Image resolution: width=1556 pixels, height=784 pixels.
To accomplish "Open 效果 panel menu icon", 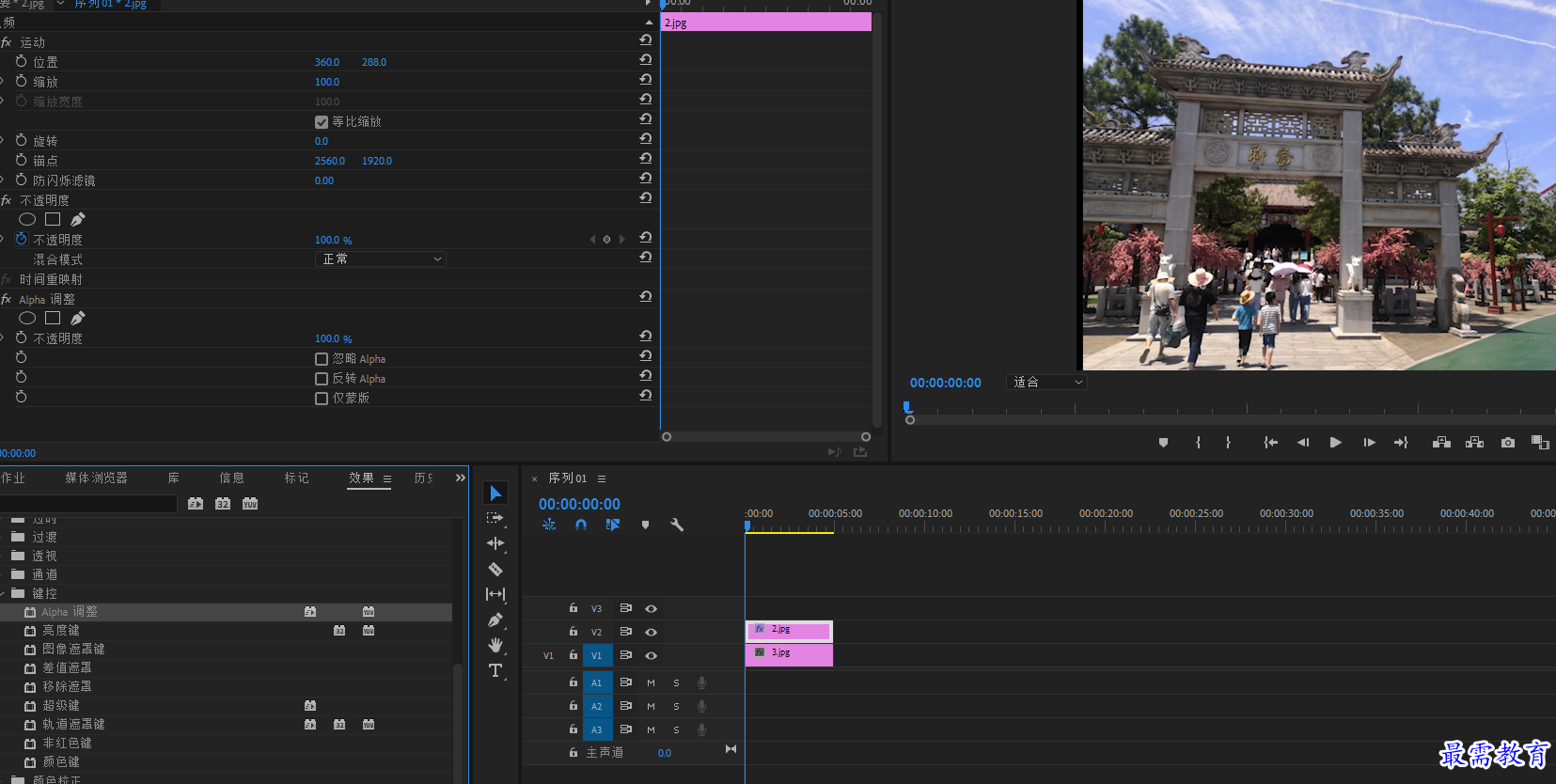I will pos(387,478).
